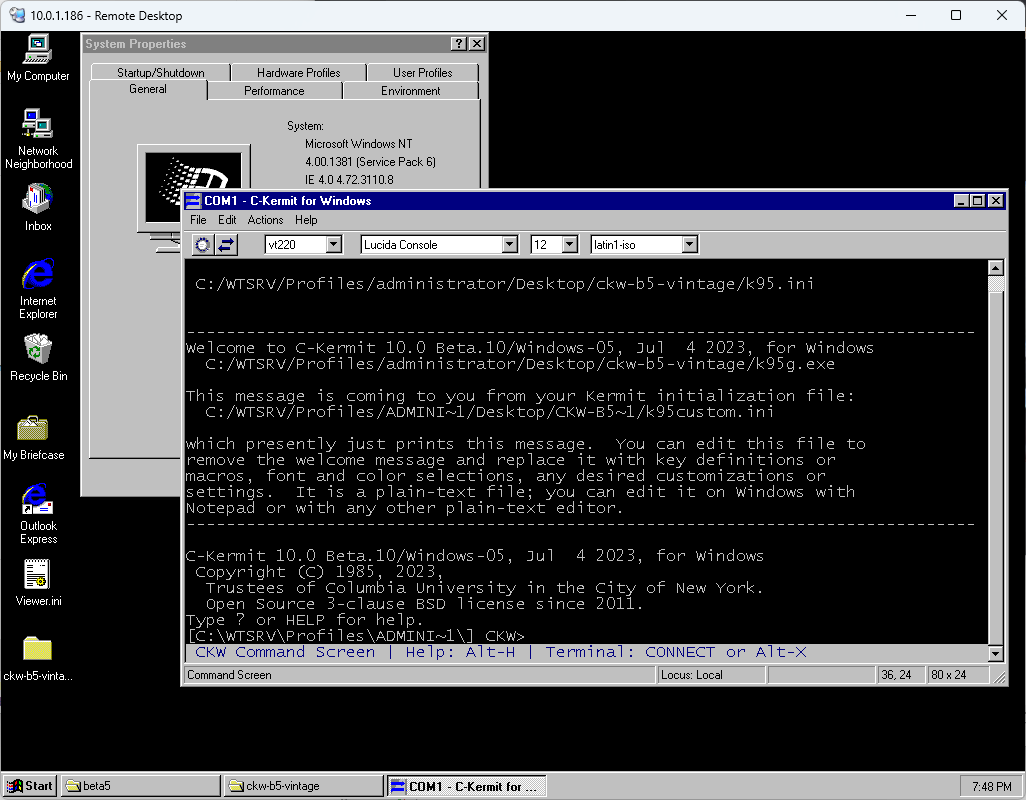The image size is (1026, 800).
Task: Switch to Hardware Profiles tab
Action: (x=298, y=73)
